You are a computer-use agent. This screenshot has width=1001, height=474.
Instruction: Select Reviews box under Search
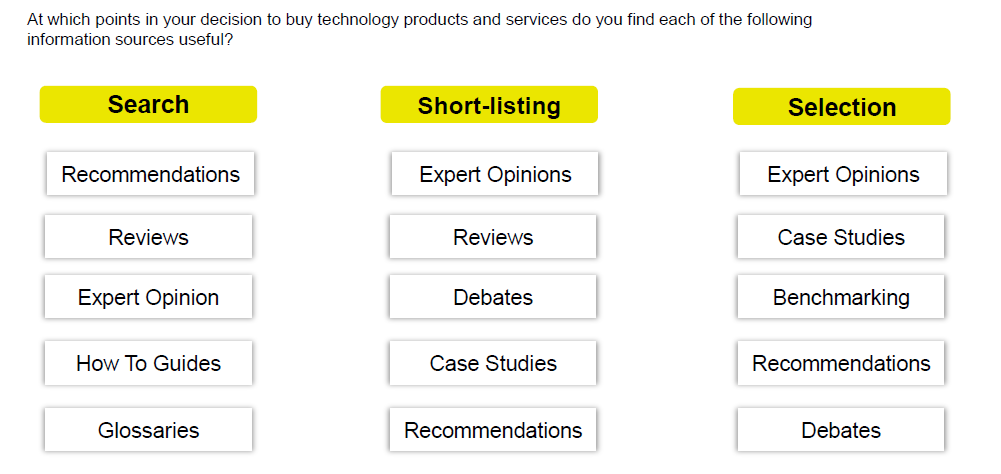pyautogui.click(x=148, y=237)
